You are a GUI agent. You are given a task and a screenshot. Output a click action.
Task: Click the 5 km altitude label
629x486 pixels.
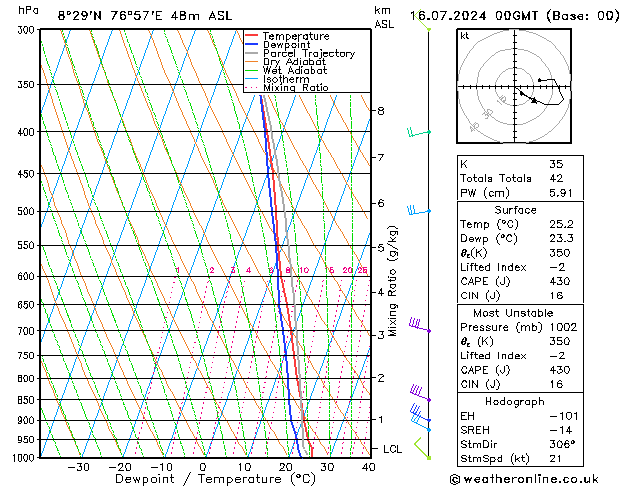[x=381, y=247]
